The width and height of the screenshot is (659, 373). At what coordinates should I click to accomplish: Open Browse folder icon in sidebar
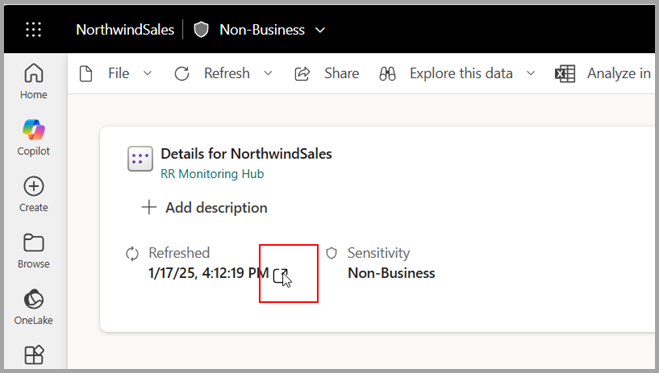coord(33,243)
